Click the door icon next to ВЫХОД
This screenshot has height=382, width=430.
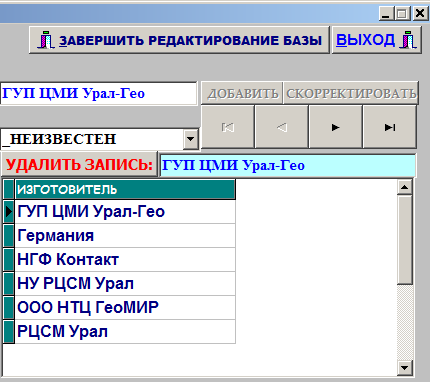tap(408, 40)
